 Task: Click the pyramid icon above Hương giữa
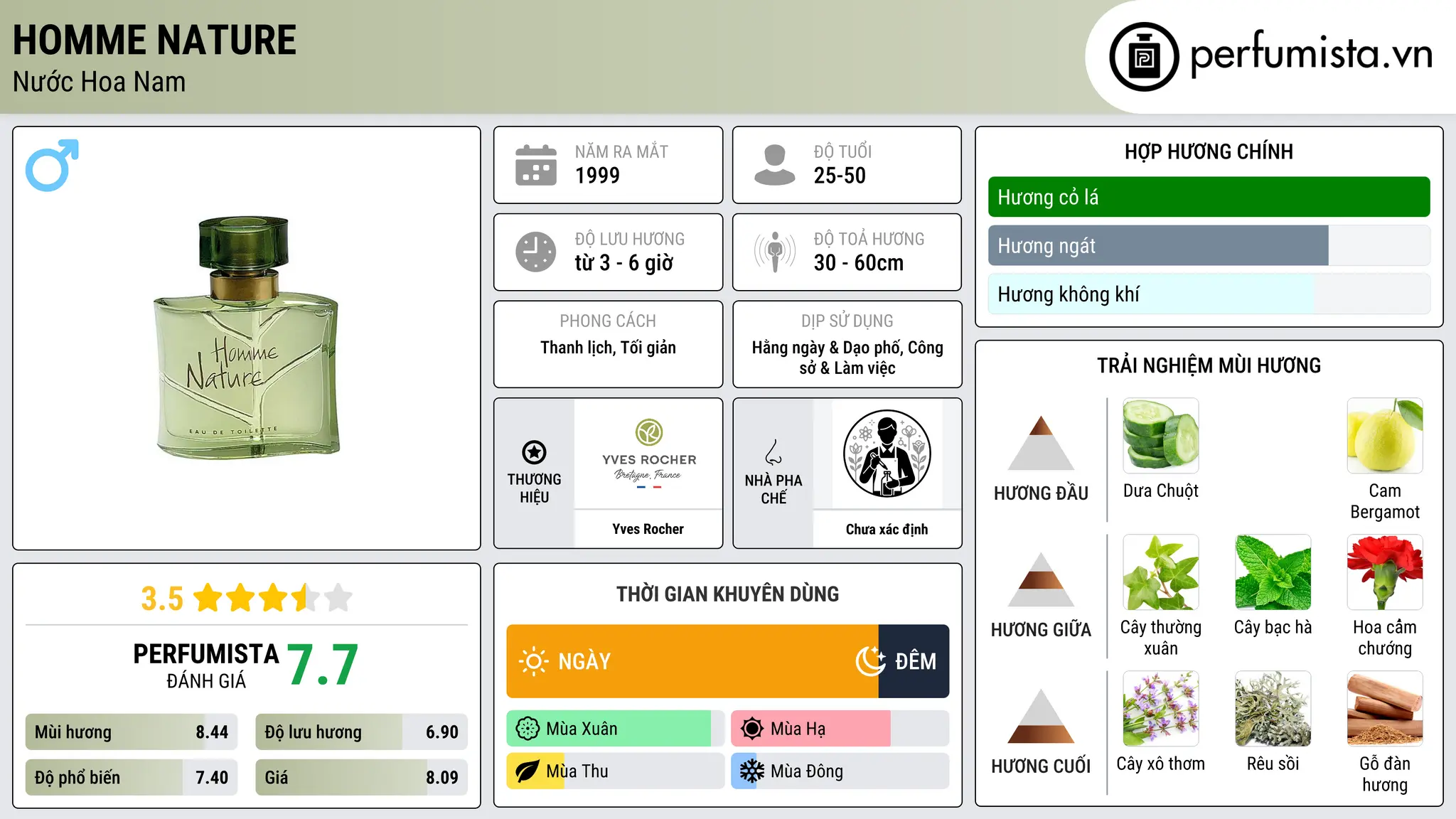point(1041,579)
